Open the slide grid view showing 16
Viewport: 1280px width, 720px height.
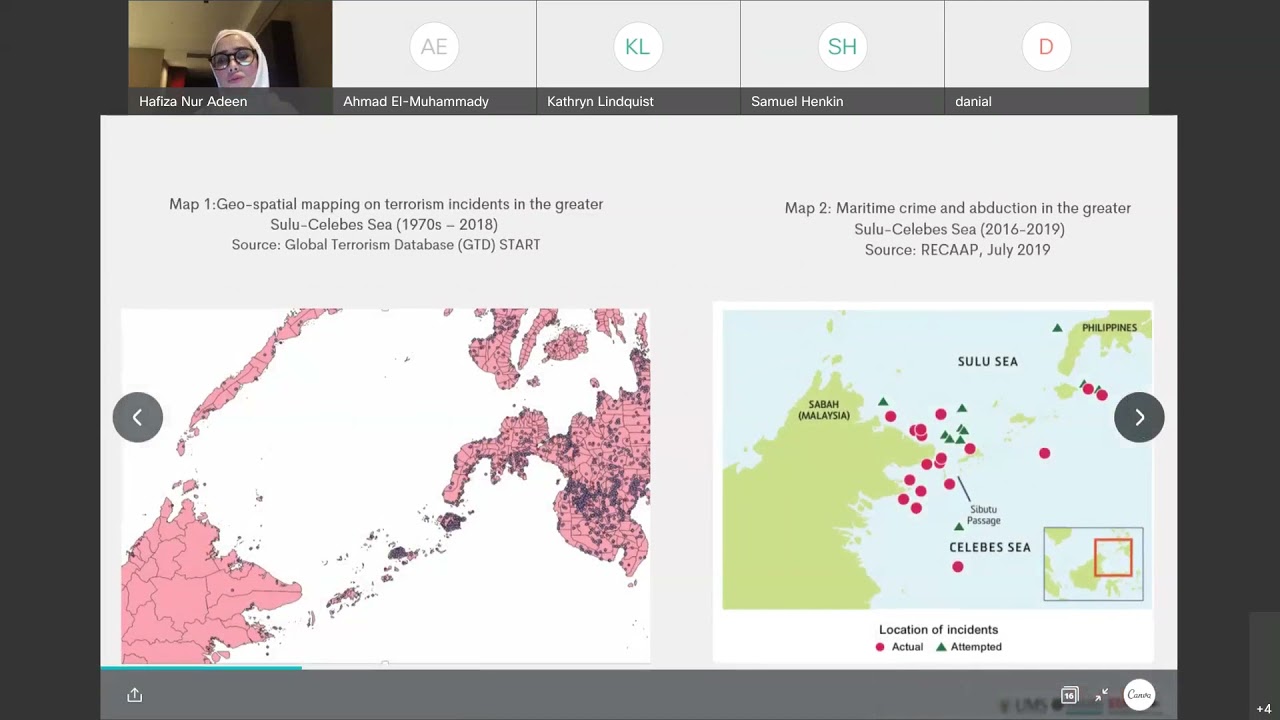click(x=1069, y=695)
